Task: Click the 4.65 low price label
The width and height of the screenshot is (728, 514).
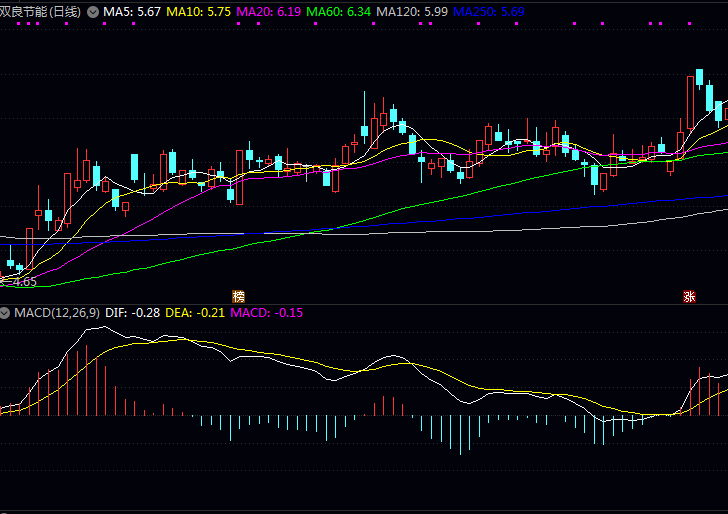Action: click(x=24, y=282)
